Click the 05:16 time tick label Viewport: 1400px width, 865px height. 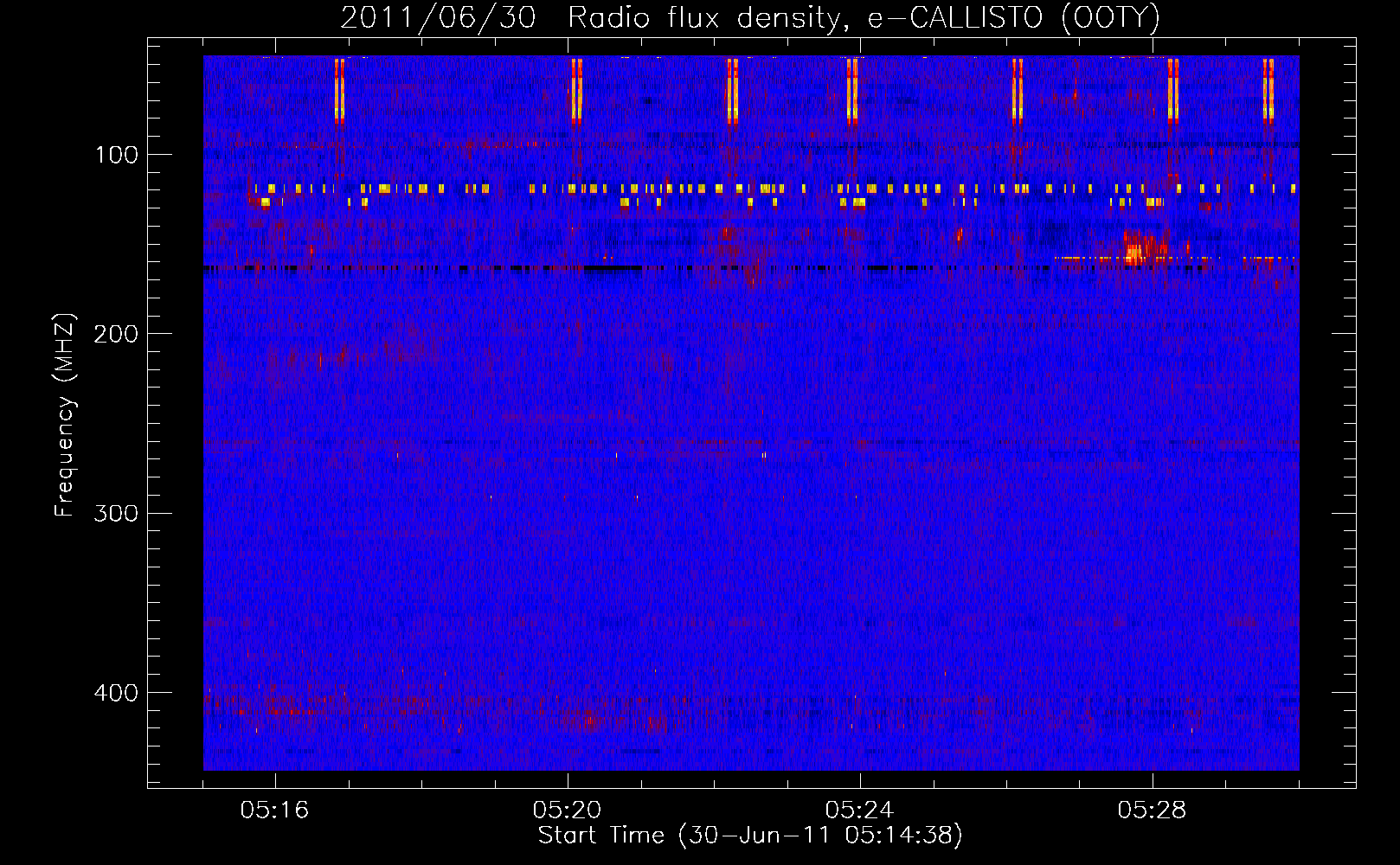click(274, 811)
